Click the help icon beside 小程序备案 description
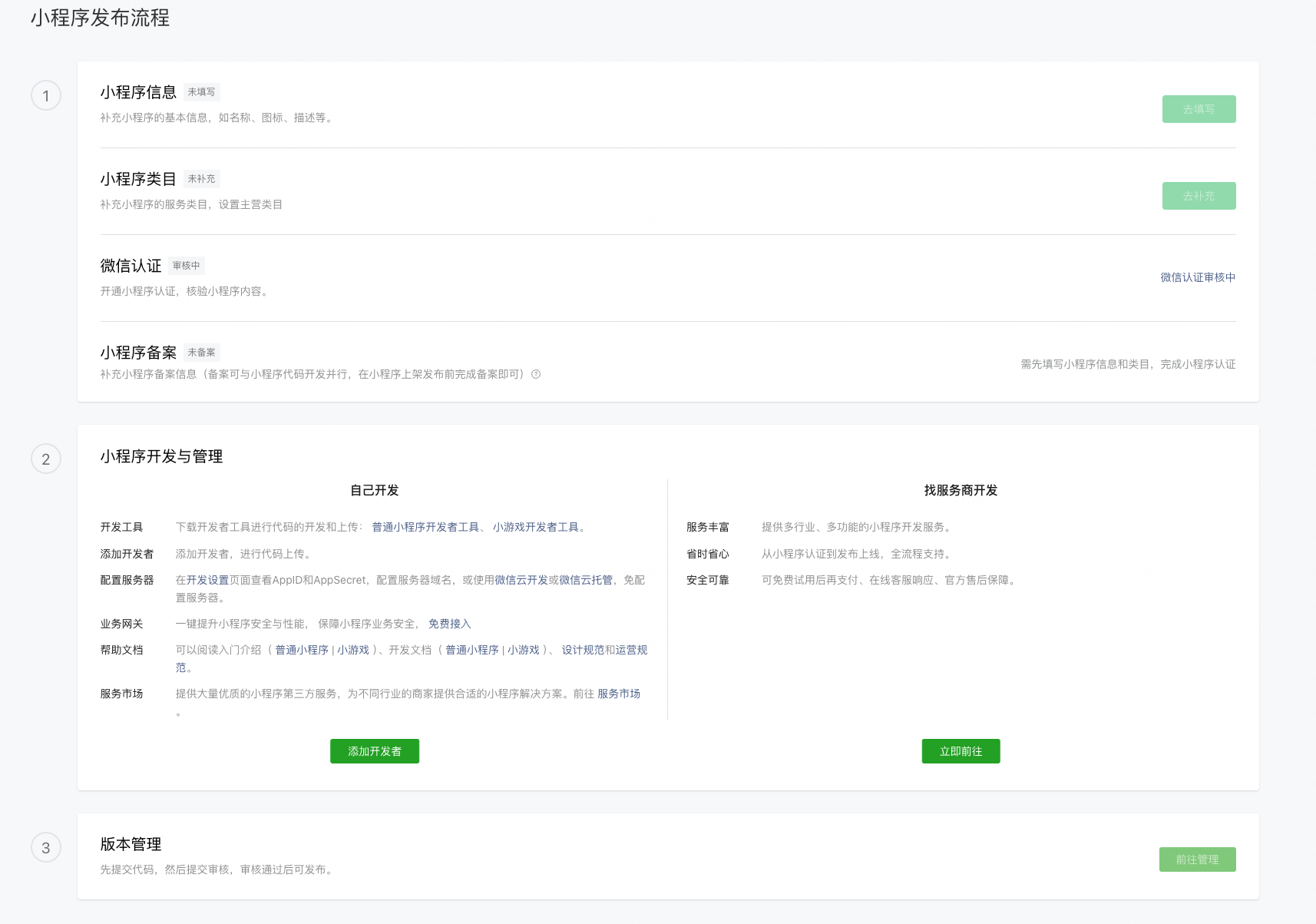Image resolution: width=1316 pixels, height=924 pixels. tap(536, 375)
